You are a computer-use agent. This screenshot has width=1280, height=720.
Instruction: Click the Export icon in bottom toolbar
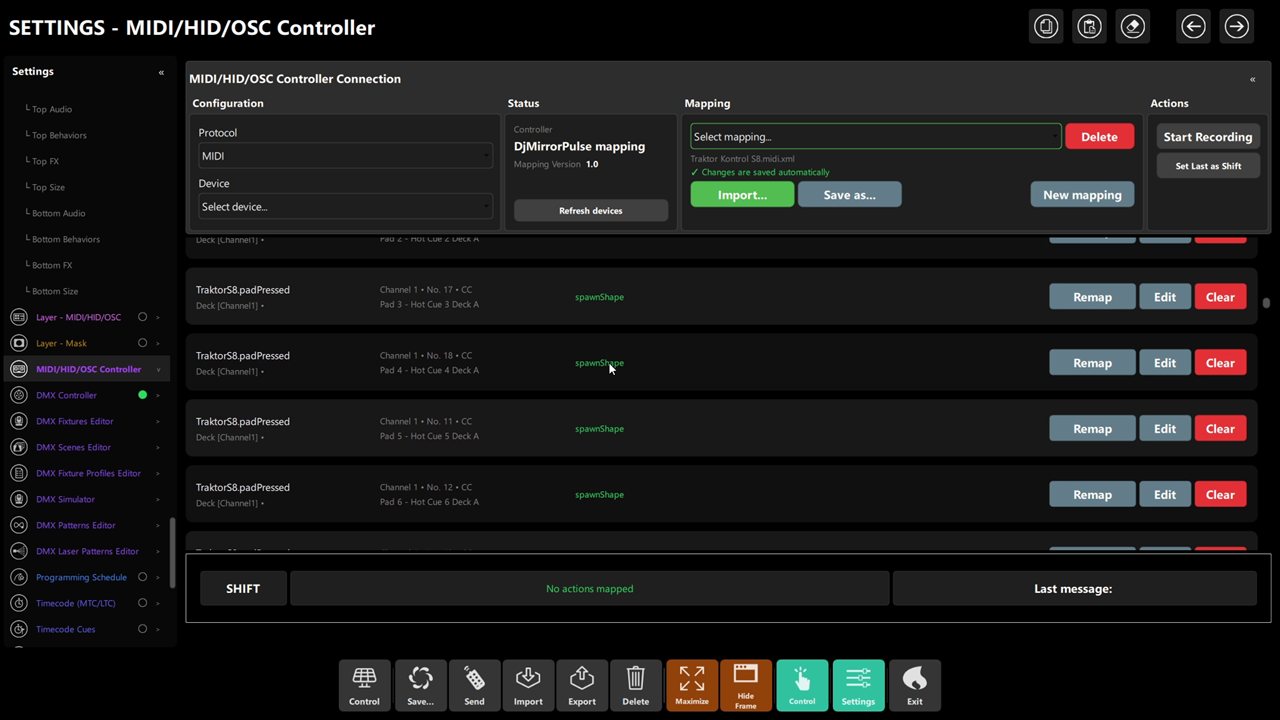(582, 686)
